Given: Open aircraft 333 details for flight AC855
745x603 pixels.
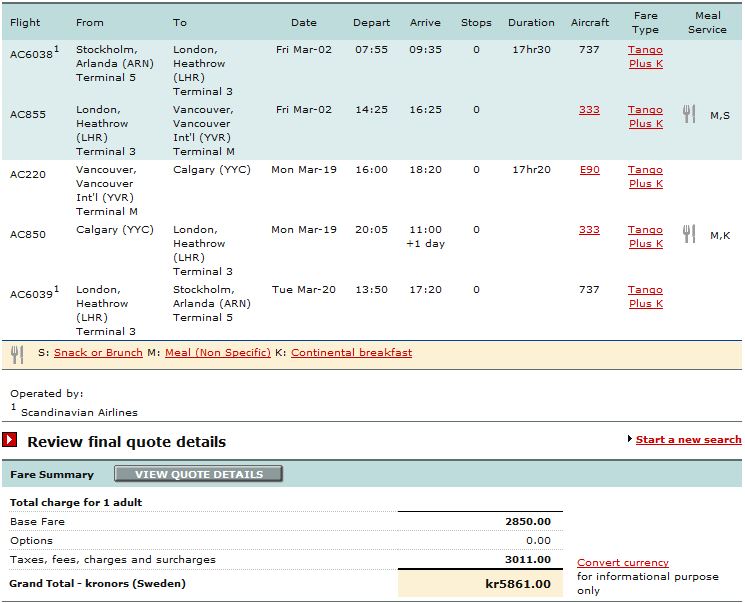Looking at the screenshot, I should point(589,110).
